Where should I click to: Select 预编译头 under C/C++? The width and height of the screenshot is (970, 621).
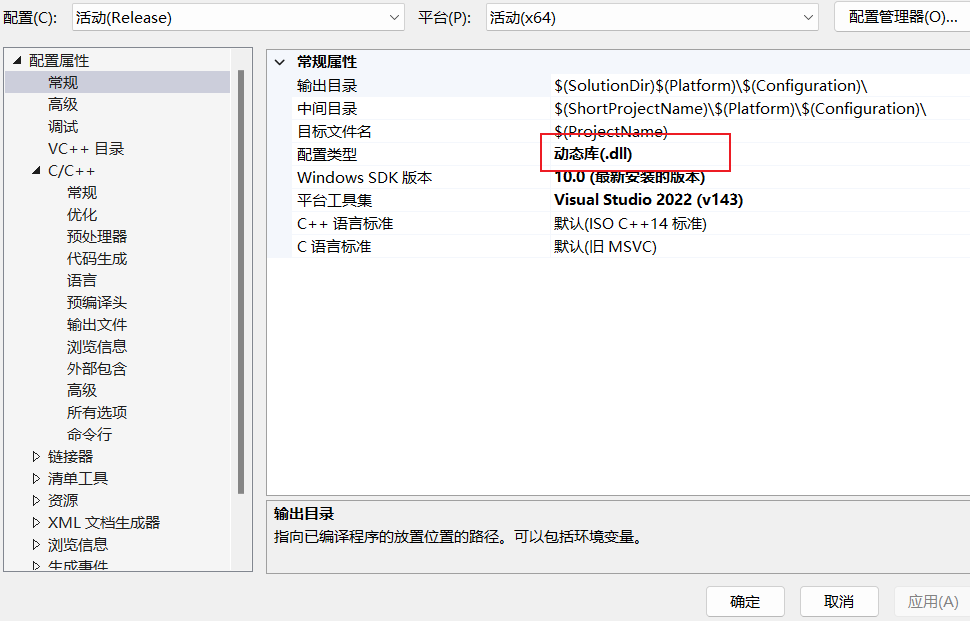click(97, 302)
